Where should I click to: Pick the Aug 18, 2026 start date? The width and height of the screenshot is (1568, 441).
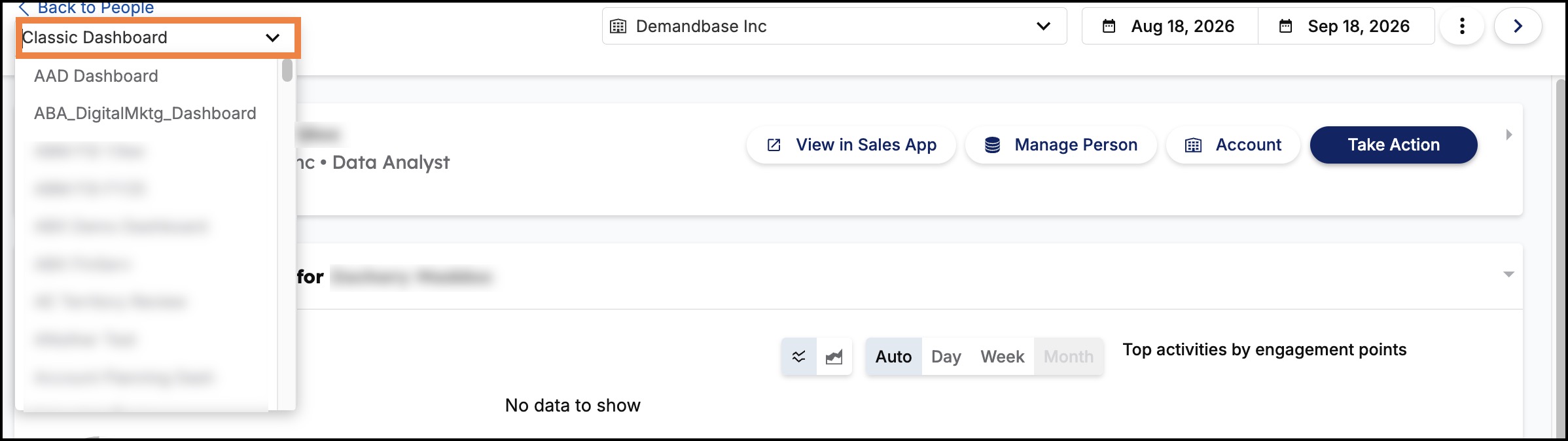click(1169, 26)
